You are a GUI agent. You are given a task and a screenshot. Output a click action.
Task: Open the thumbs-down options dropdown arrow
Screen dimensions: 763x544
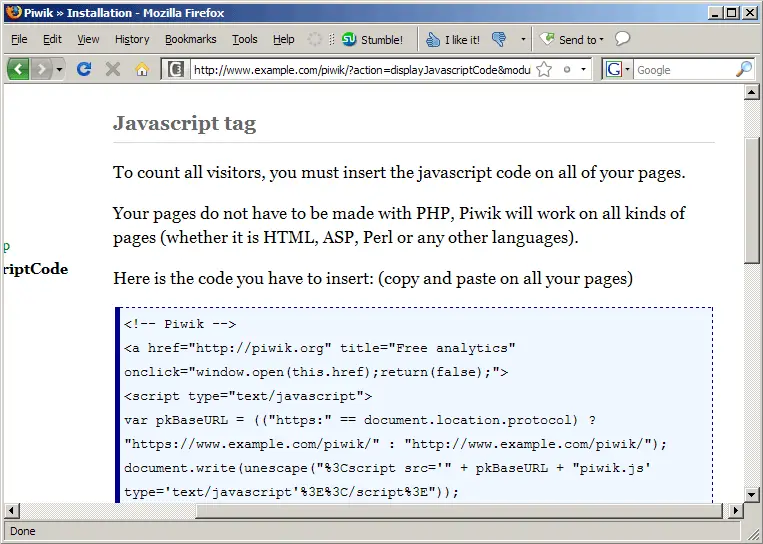tap(523, 39)
